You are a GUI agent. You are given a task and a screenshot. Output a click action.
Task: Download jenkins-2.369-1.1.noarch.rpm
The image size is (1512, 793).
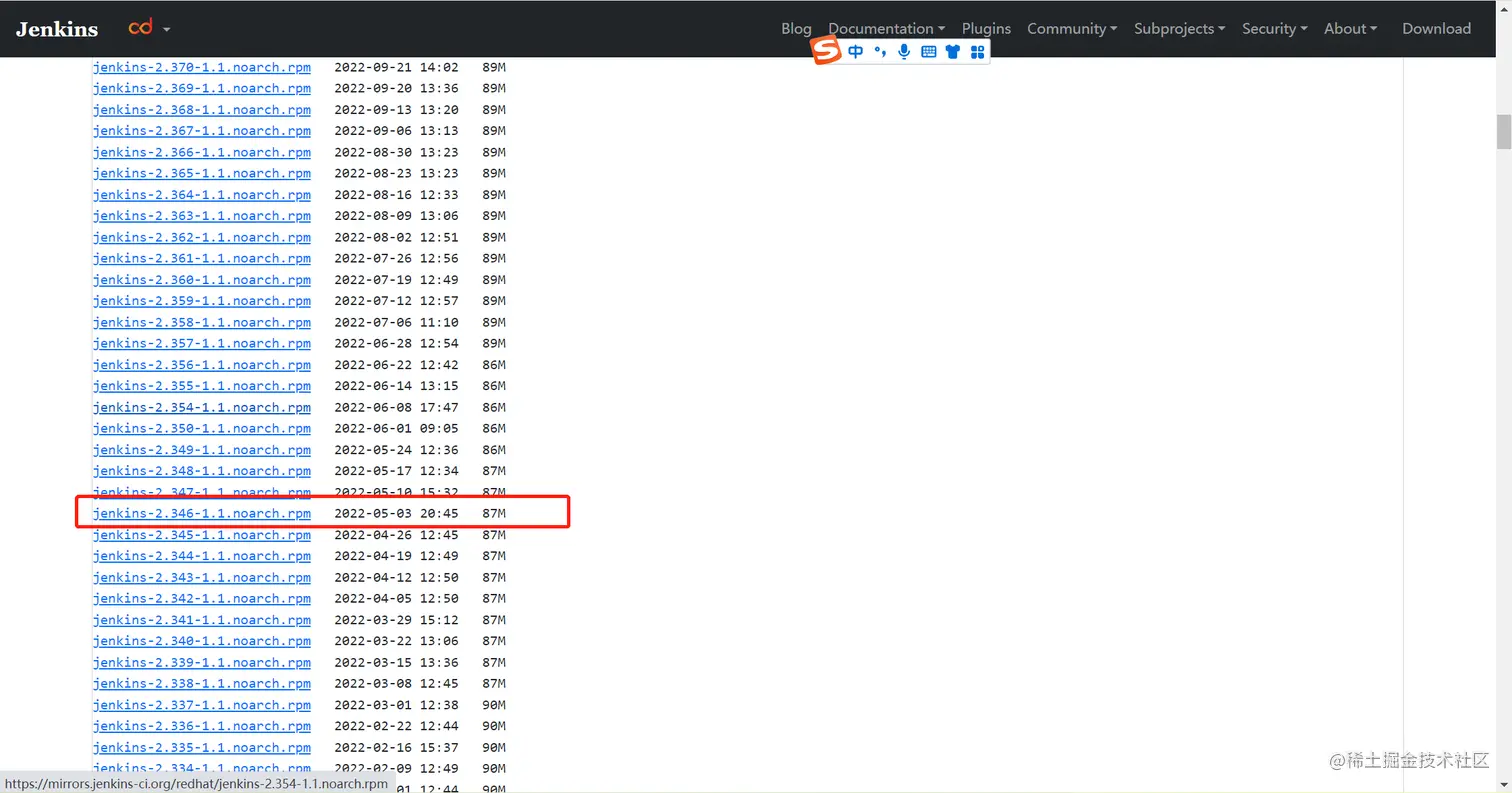click(202, 88)
